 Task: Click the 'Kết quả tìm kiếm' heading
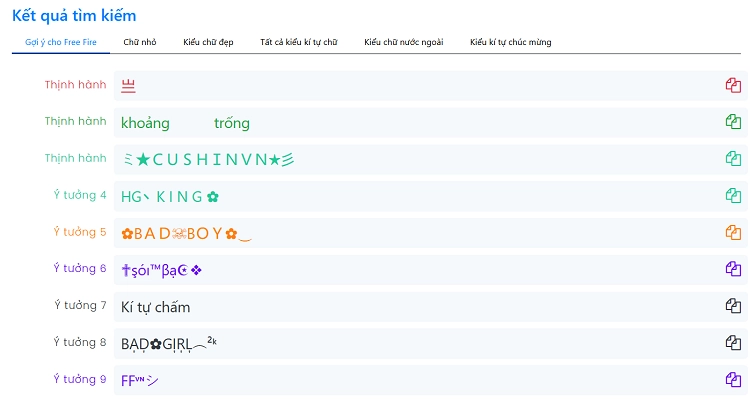[74, 16]
